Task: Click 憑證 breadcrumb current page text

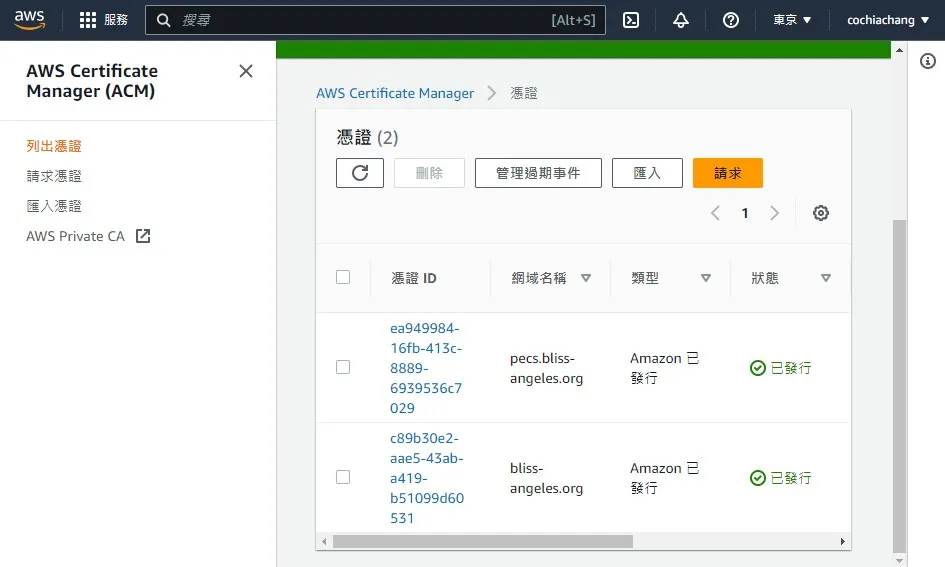Action: 524,93
